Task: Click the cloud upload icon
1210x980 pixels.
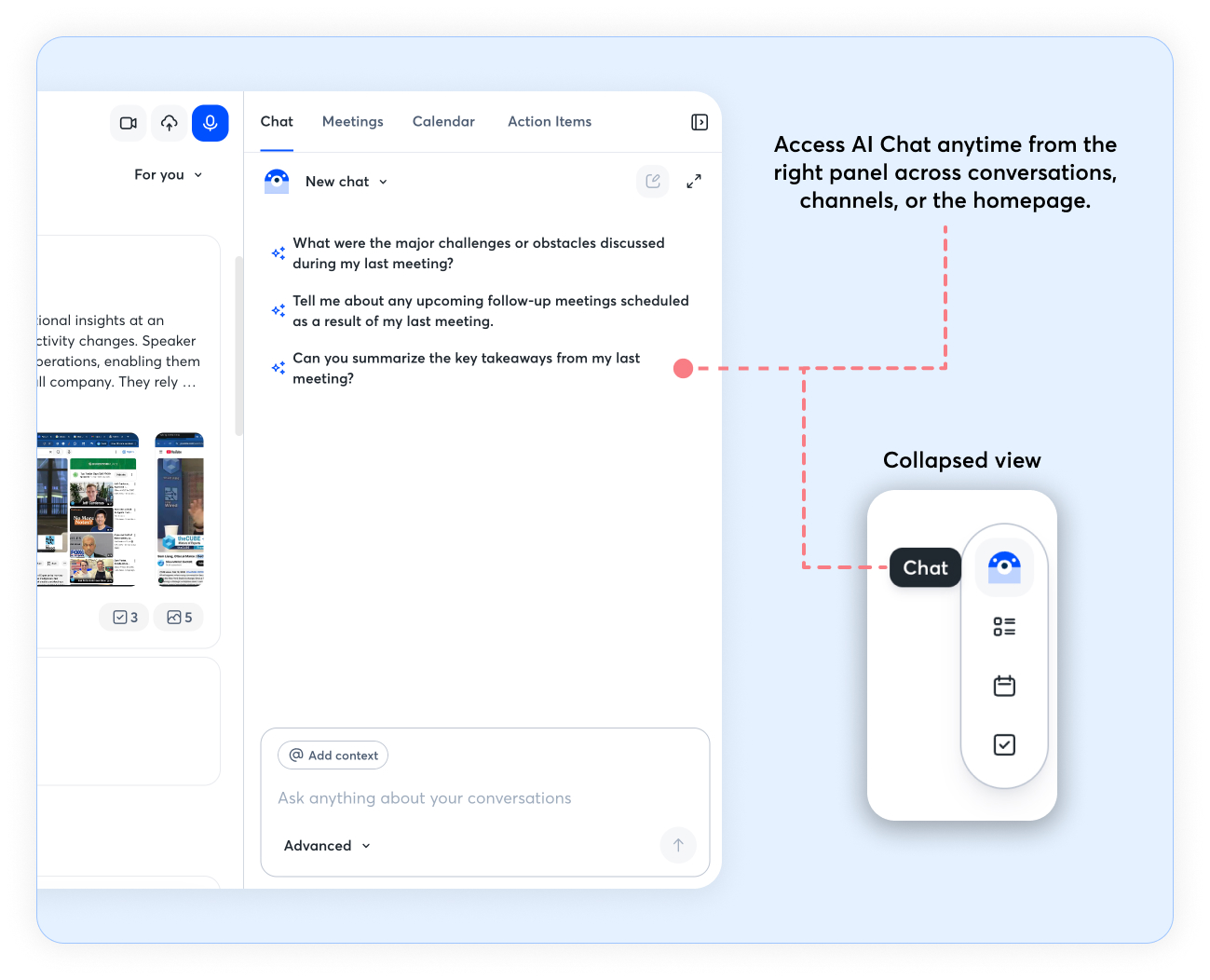Action: [x=170, y=123]
